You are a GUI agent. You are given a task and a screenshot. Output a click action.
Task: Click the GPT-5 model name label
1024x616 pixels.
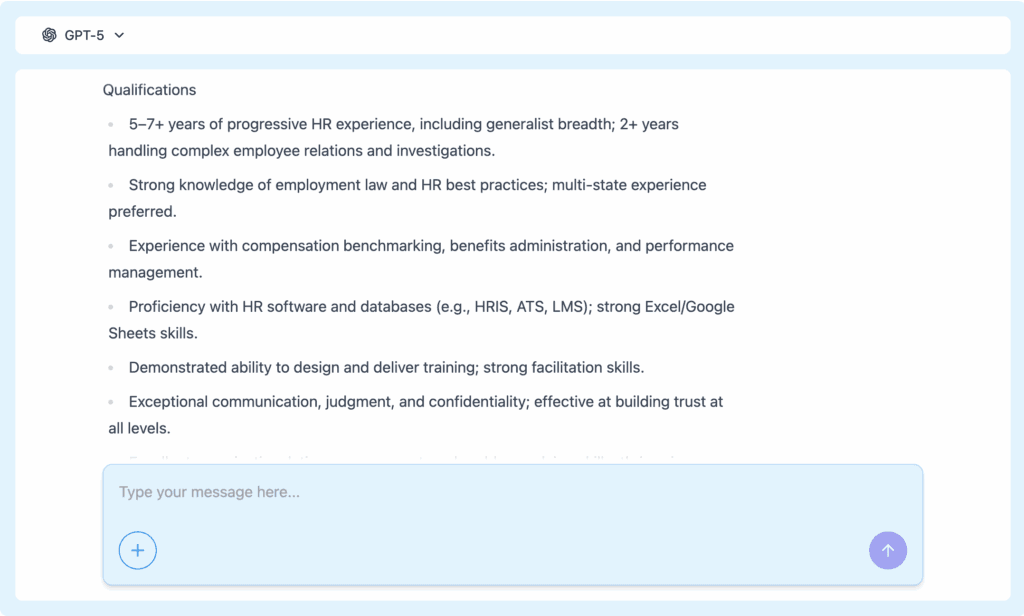pos(84,35)
